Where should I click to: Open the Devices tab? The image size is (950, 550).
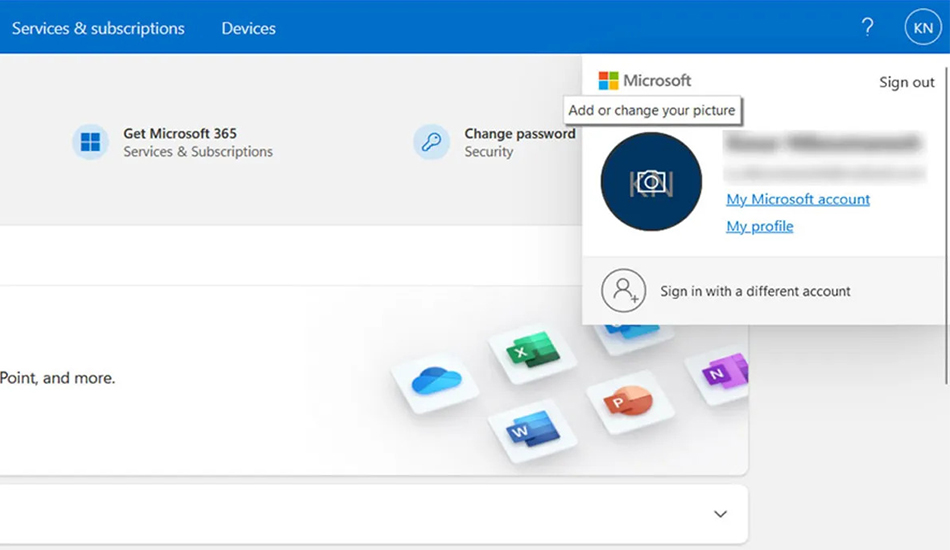pos(248,28)
